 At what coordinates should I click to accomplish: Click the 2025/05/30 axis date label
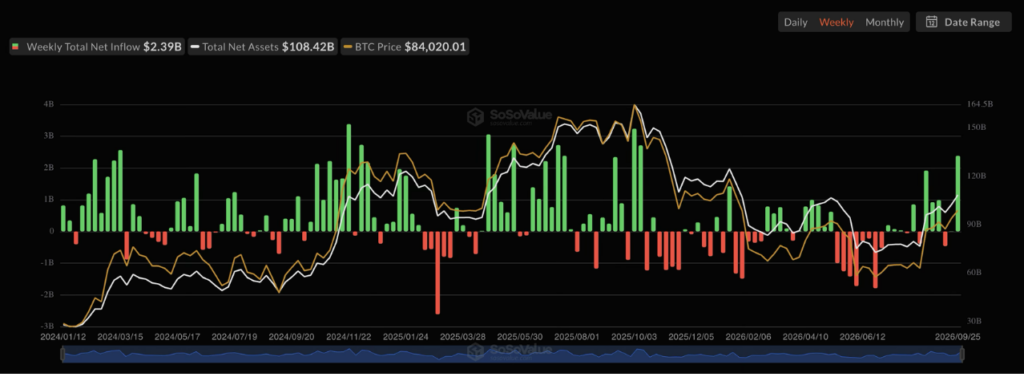(519, 337)
